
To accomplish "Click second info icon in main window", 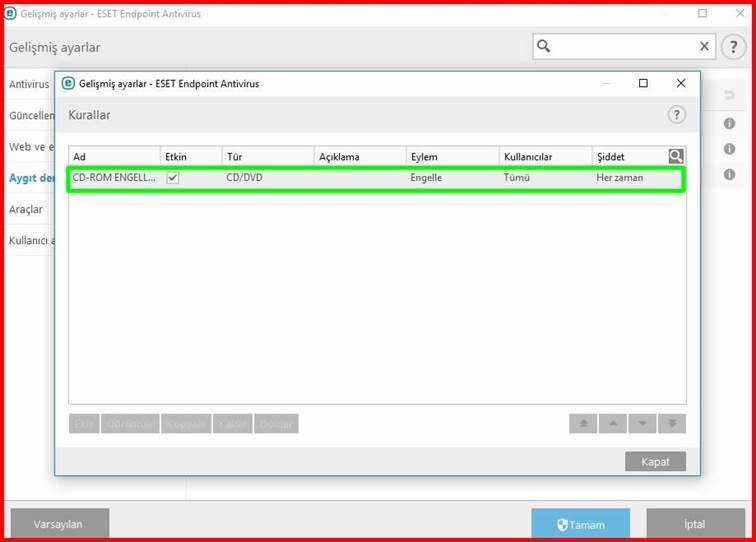I will click(729, 149).
